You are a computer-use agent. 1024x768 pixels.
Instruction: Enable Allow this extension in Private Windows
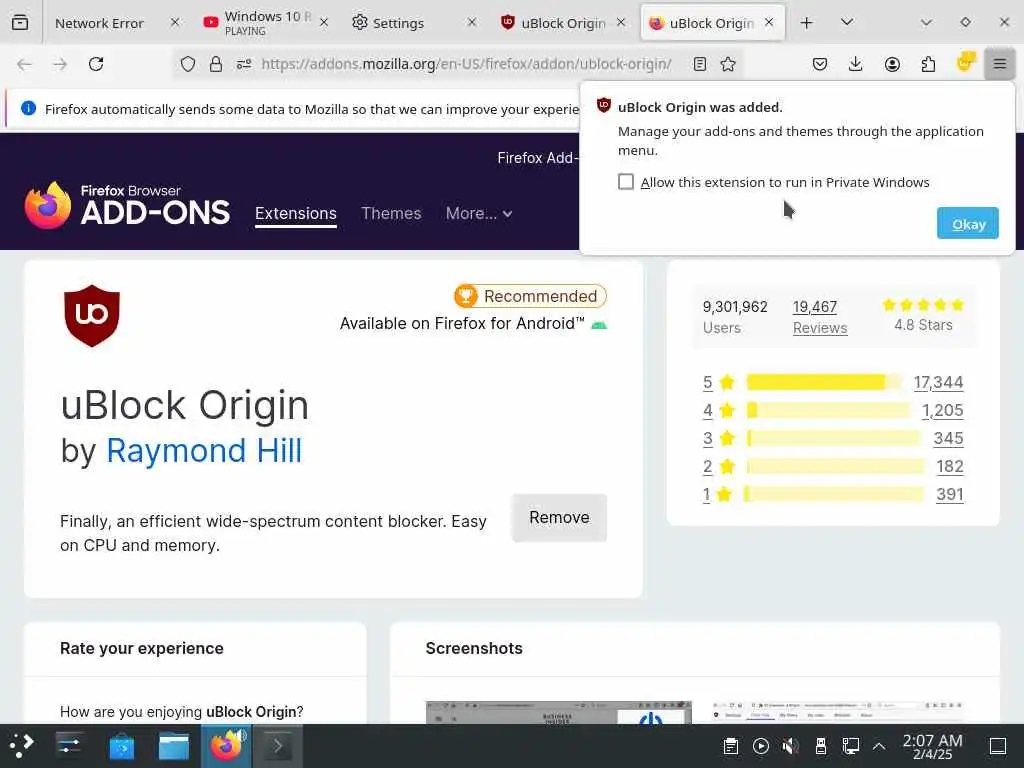(626, 182)
